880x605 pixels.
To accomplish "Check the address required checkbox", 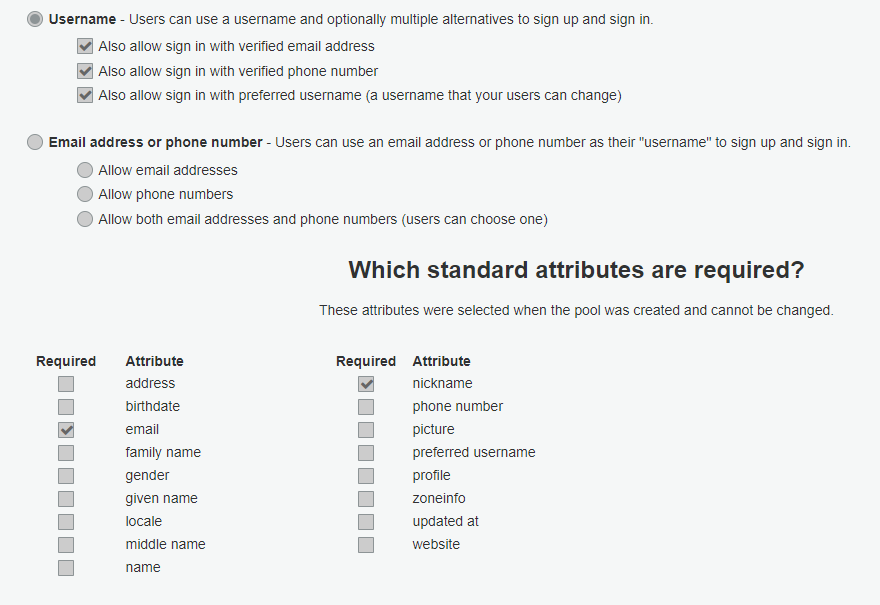I will pos(66,384).
